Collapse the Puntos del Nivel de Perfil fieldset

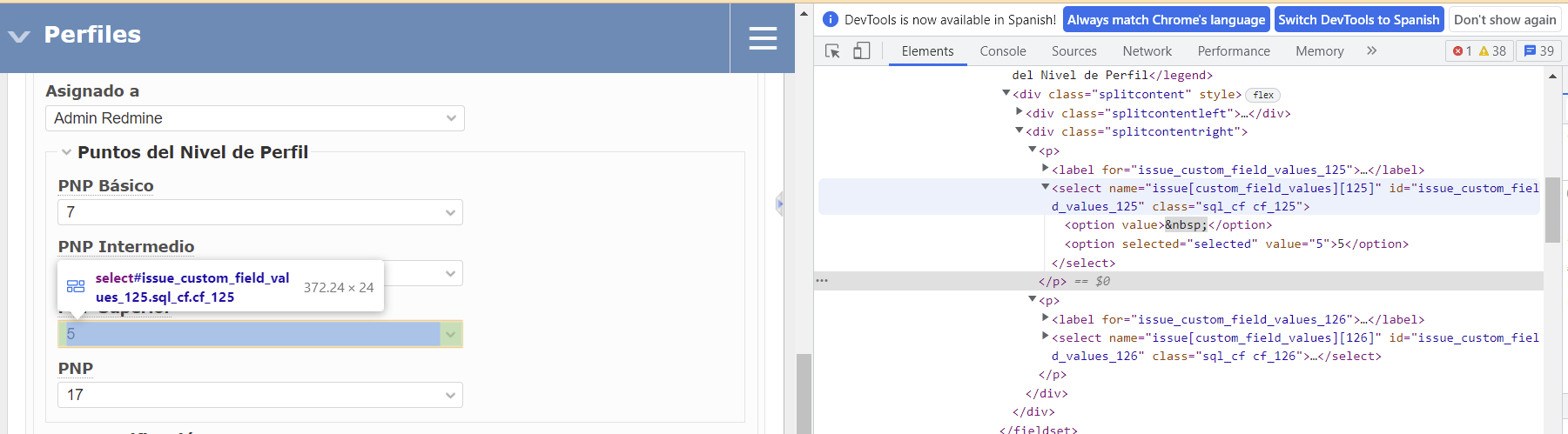(x=66, y=152)
